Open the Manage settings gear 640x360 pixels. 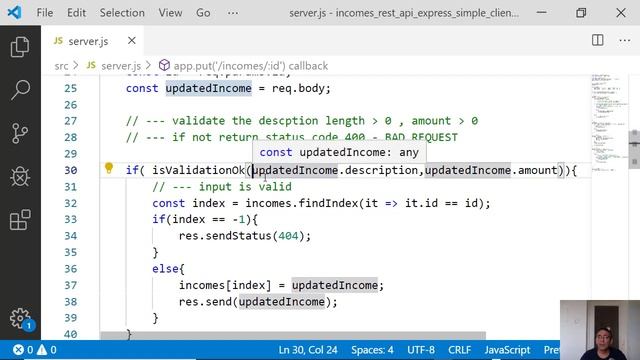point(20,318)
